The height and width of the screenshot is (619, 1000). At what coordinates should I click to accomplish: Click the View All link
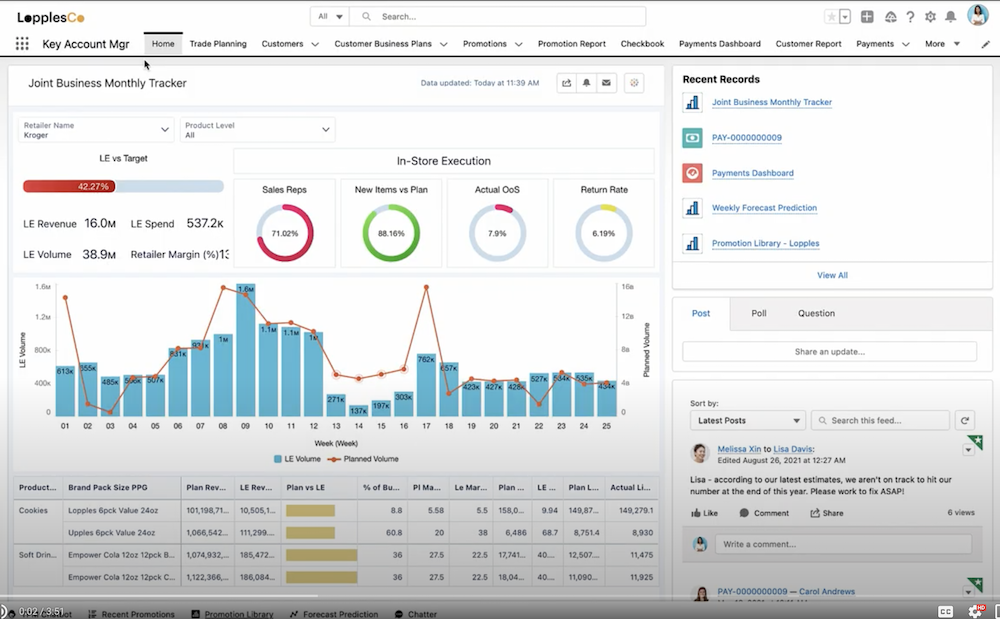pos(832,275)
